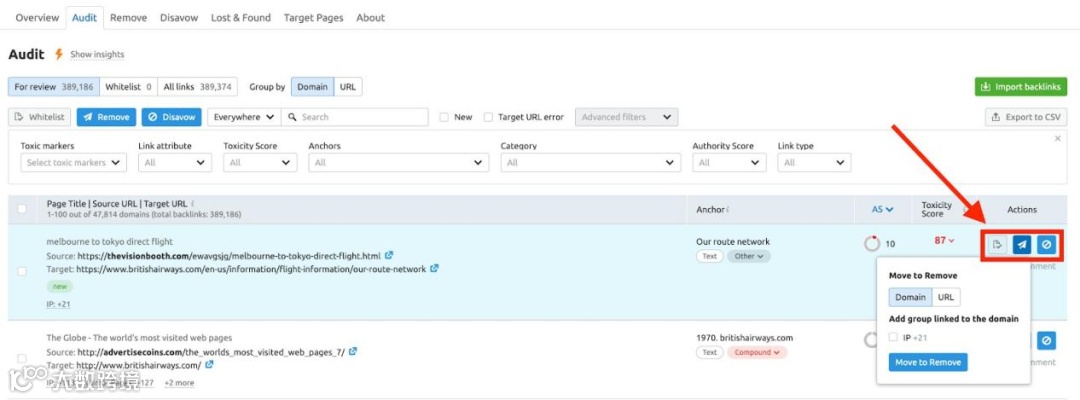Click the lightning insights icon
Screen dimensions: 1080x400
pyautogui.click(x=59, y=54)
